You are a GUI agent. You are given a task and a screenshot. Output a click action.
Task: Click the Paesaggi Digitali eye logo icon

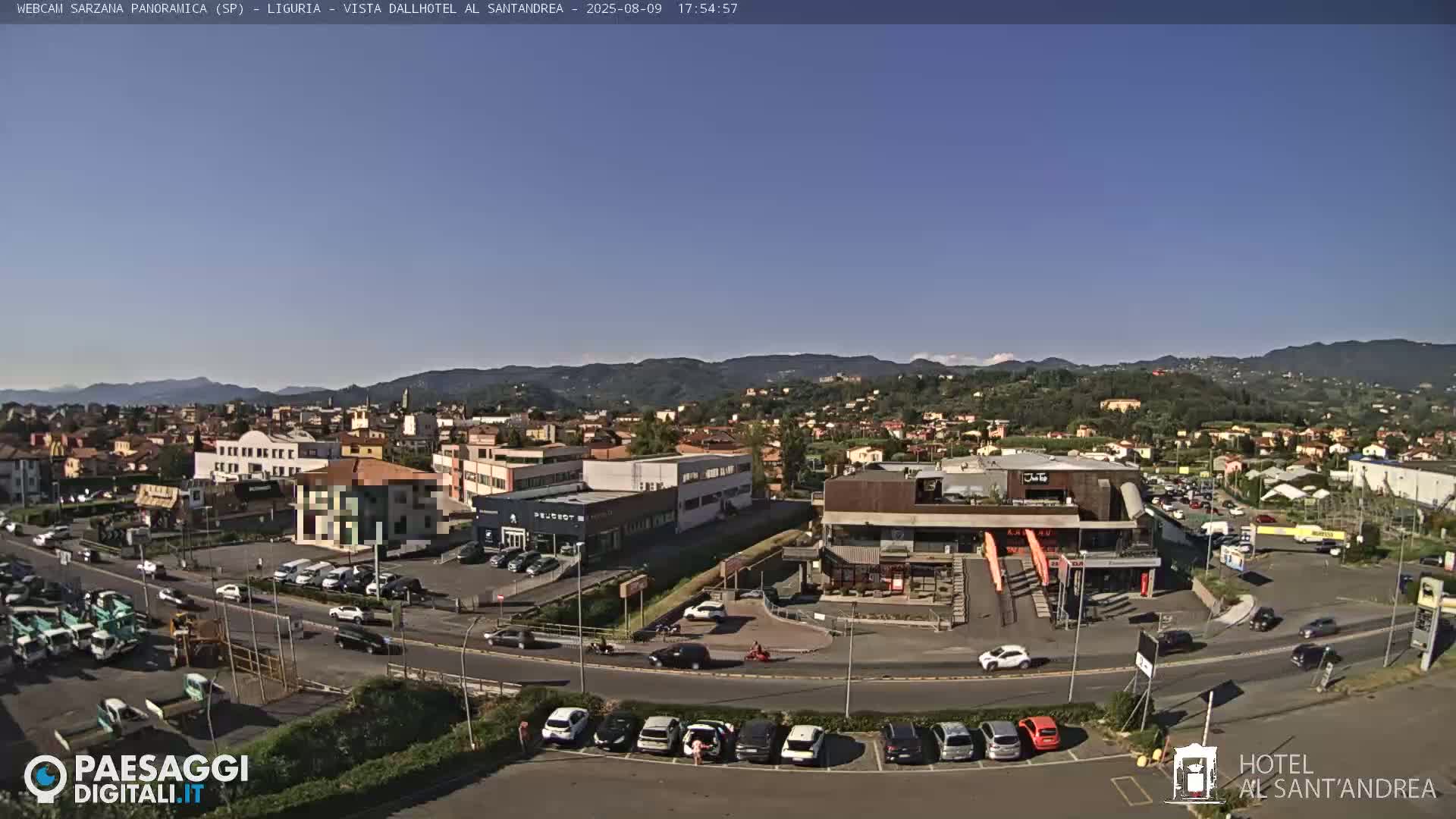tap(45, 778)
